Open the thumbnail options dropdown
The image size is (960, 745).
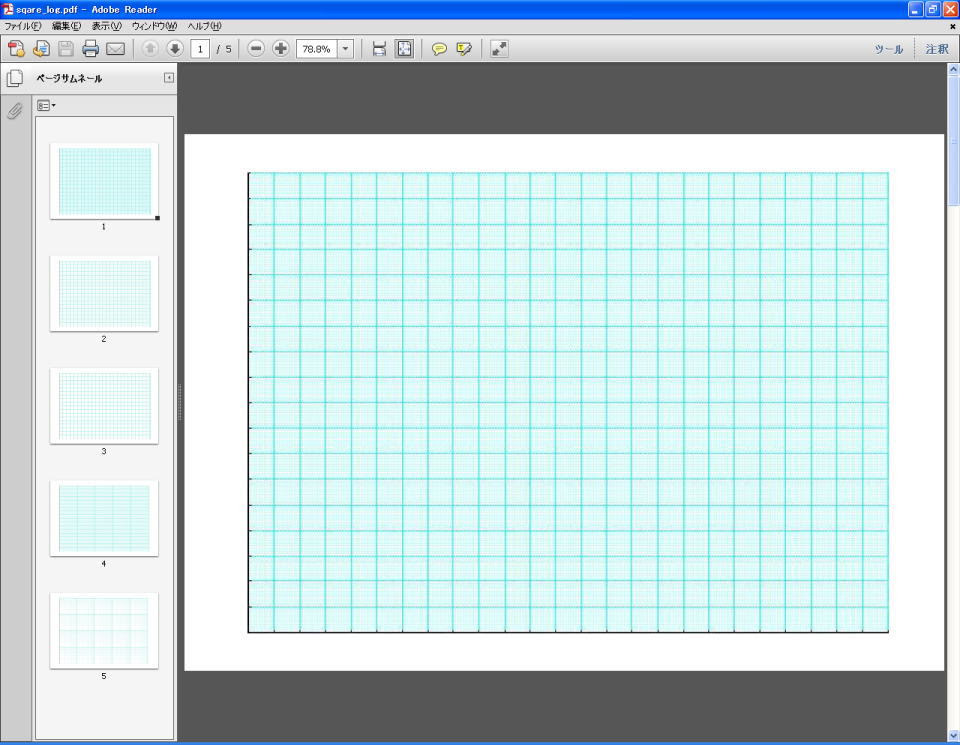click(x=46, y=106)
